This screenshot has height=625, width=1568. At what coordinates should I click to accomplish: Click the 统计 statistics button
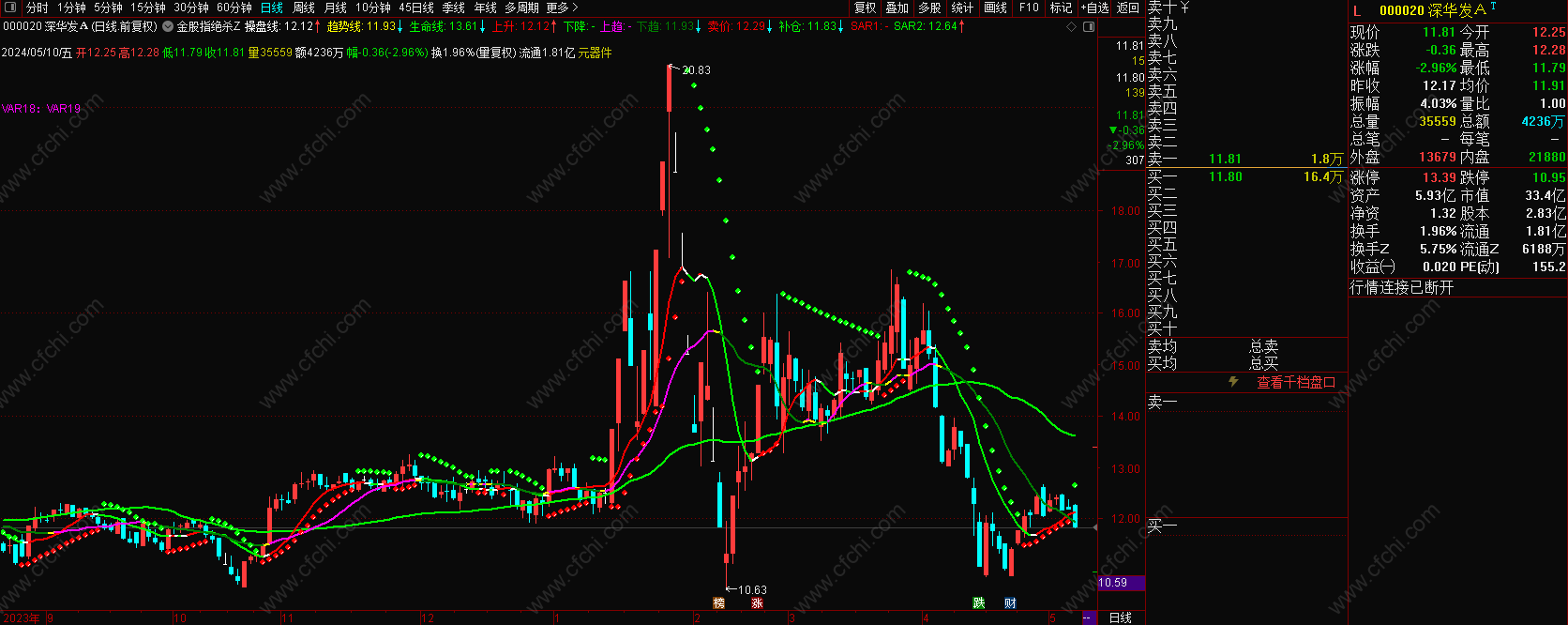click(962, 8)
